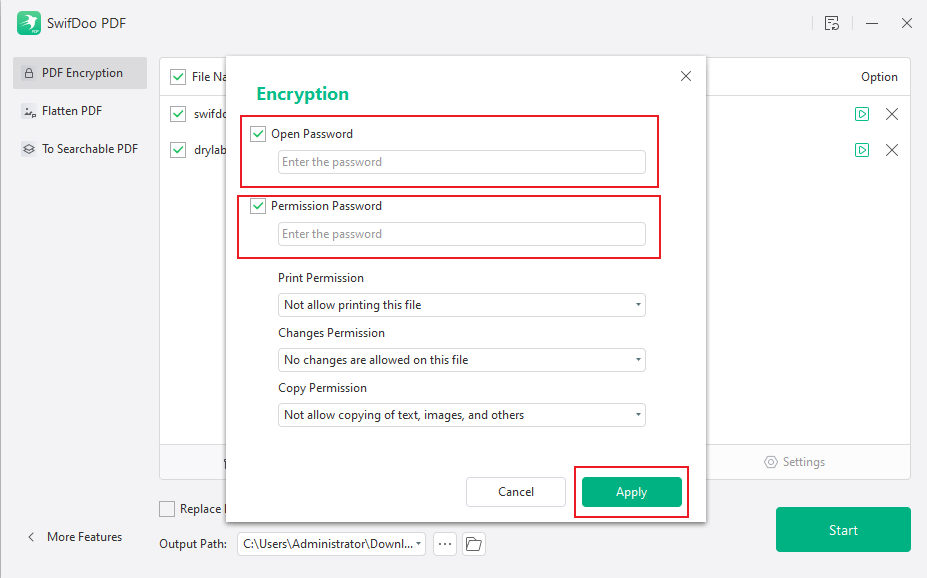Click the SwifDoo PDF logo icon
Viewport: 927px width, 578px height.
click(x=27, y=22)
